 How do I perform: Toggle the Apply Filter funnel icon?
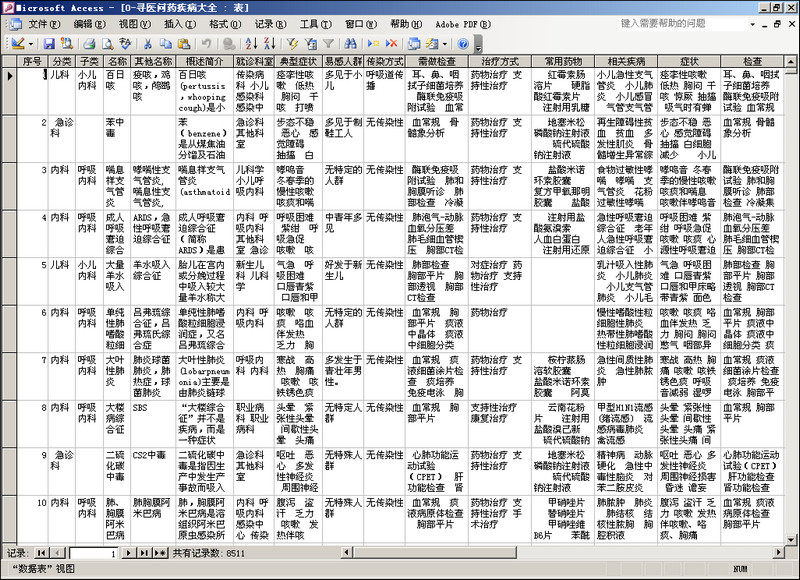coord(328,44)
